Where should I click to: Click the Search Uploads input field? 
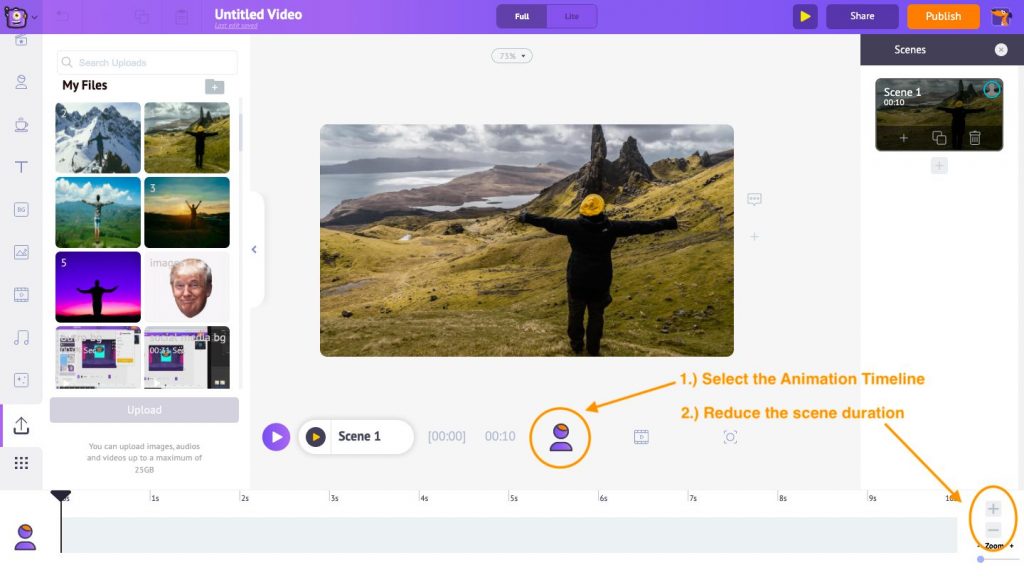[x=146, y=62]
